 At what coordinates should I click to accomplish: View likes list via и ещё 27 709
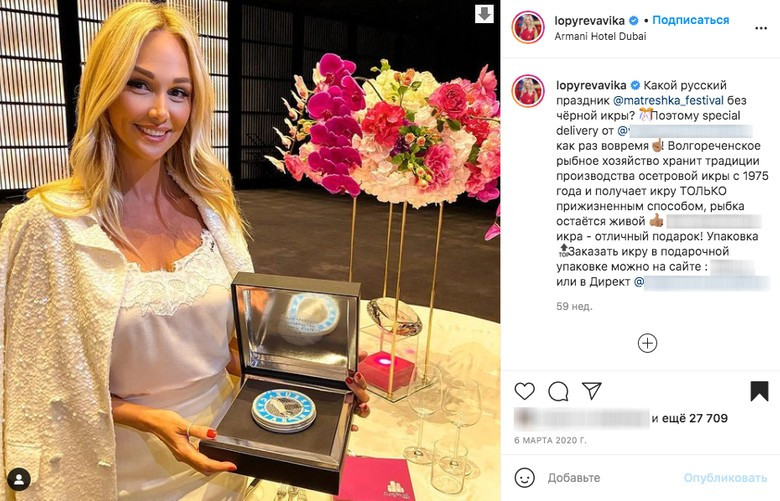[x=689, y=418]
